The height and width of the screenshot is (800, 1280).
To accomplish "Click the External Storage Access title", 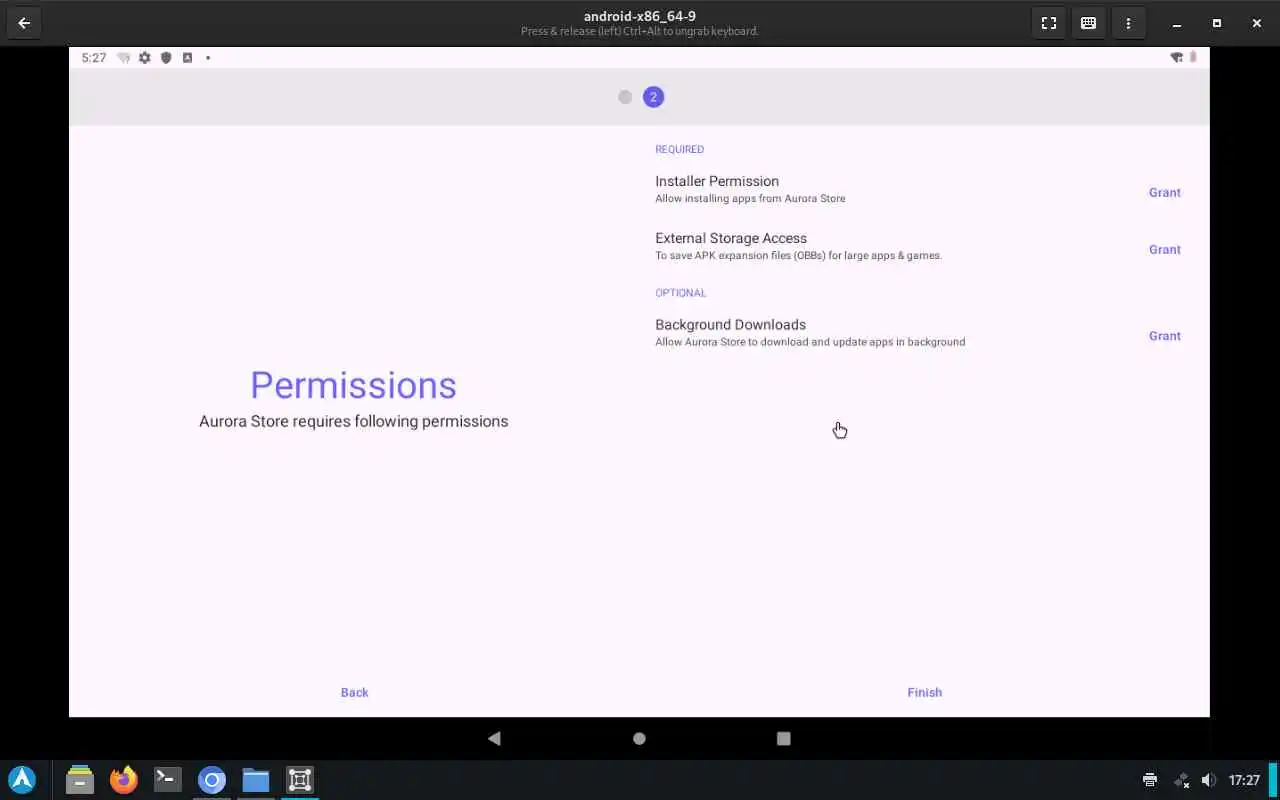I will 731,238.
